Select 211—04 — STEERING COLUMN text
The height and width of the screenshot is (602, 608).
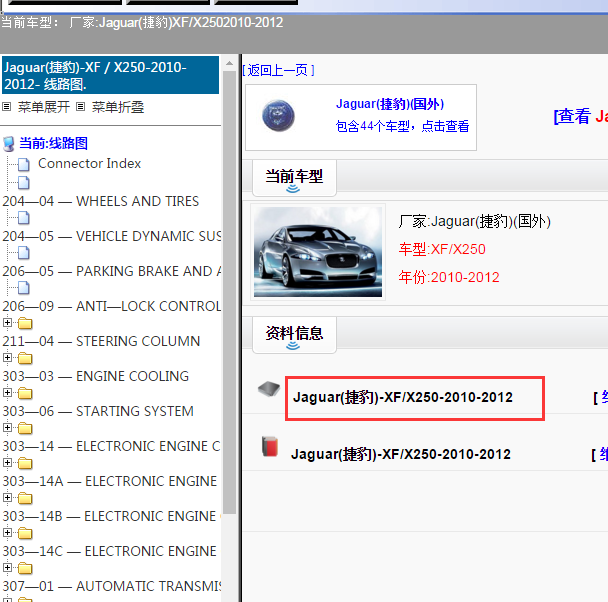coord(101,341)
